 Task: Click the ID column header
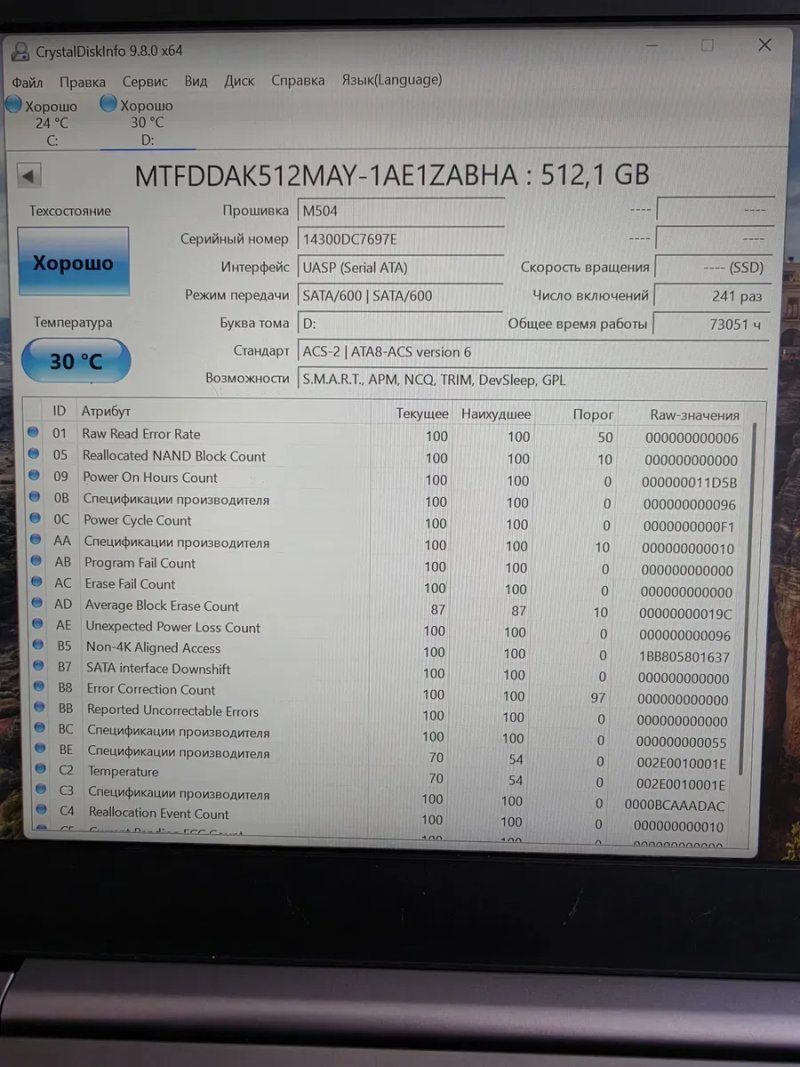pos(59,410)
